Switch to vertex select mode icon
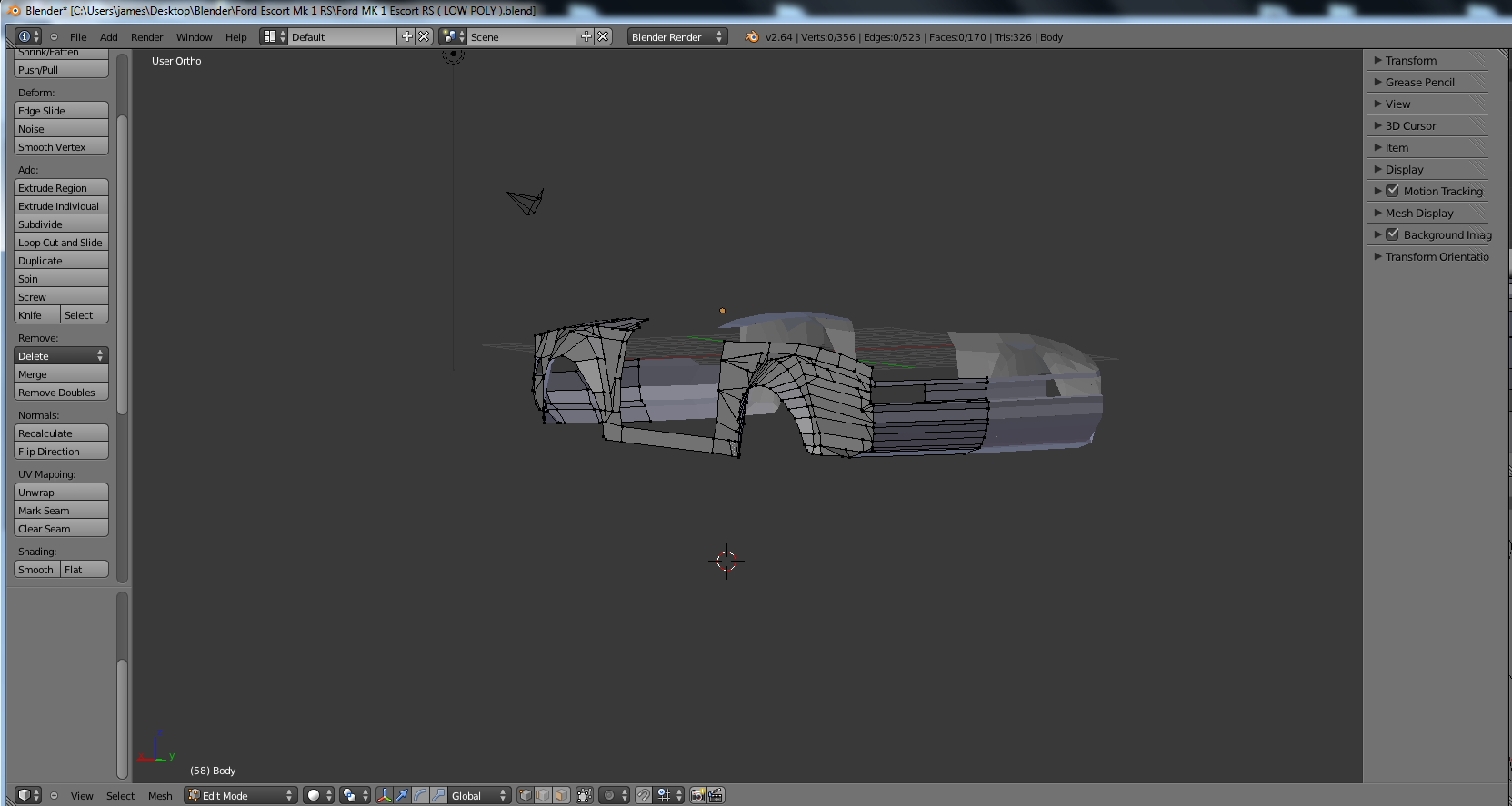The width and height of the screenshot is (1512, 806). point(526,795)
